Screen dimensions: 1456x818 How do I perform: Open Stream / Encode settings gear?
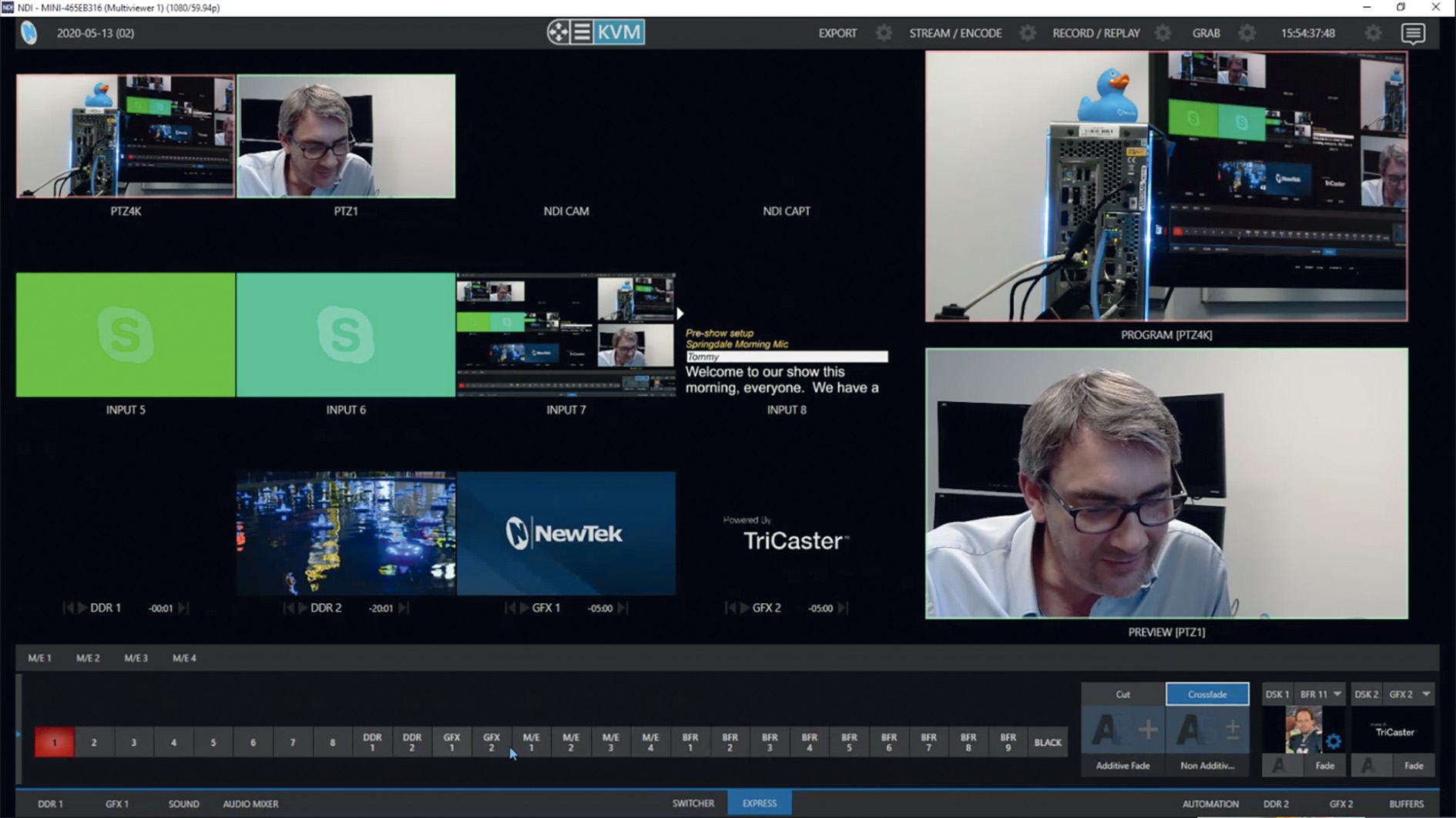[x=1027, y=33]
